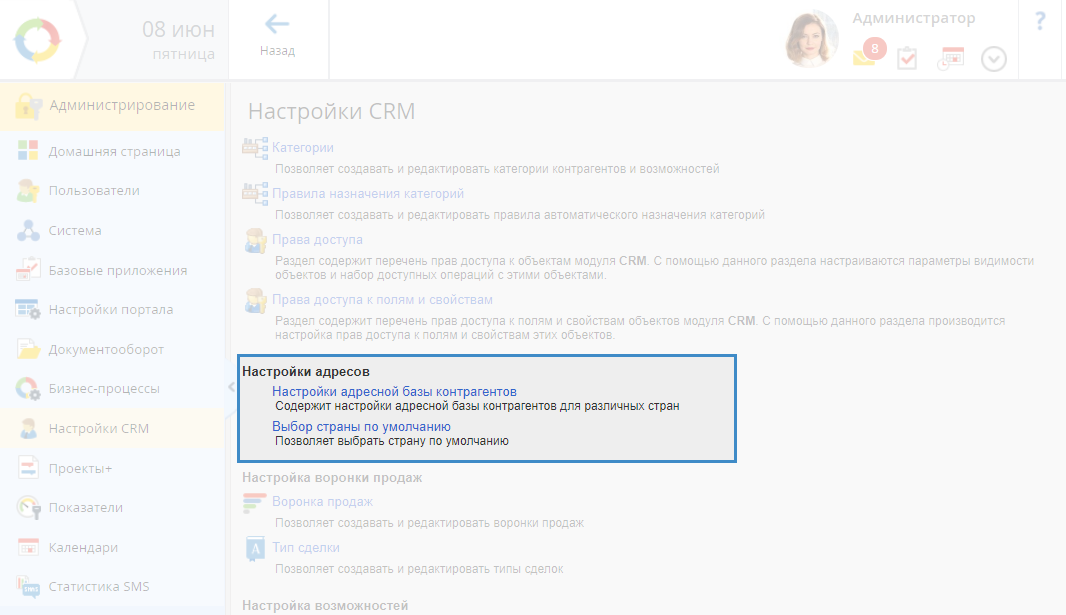Click the Пользователи sidebar icon
This screenshot has height=615, width=1066.
click(x=28, y=191)
